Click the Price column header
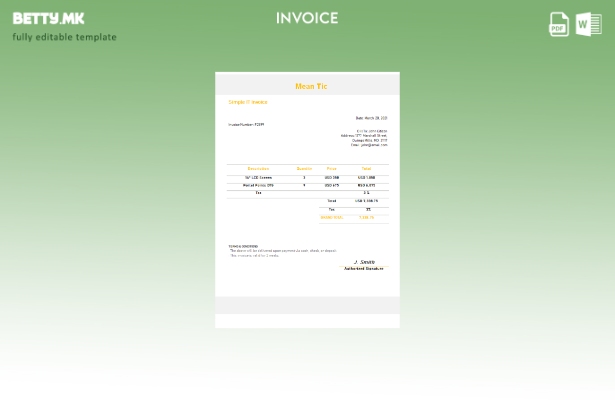615x400 pixels. 331,169
